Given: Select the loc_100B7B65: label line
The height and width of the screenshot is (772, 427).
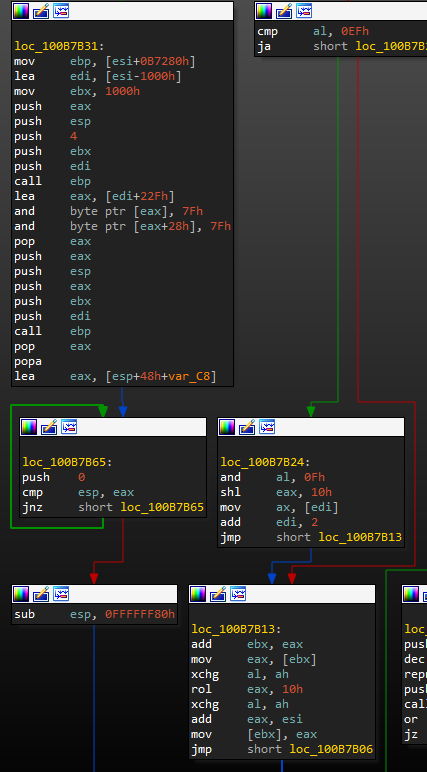Looking at the screenshot, I should 67,462.
